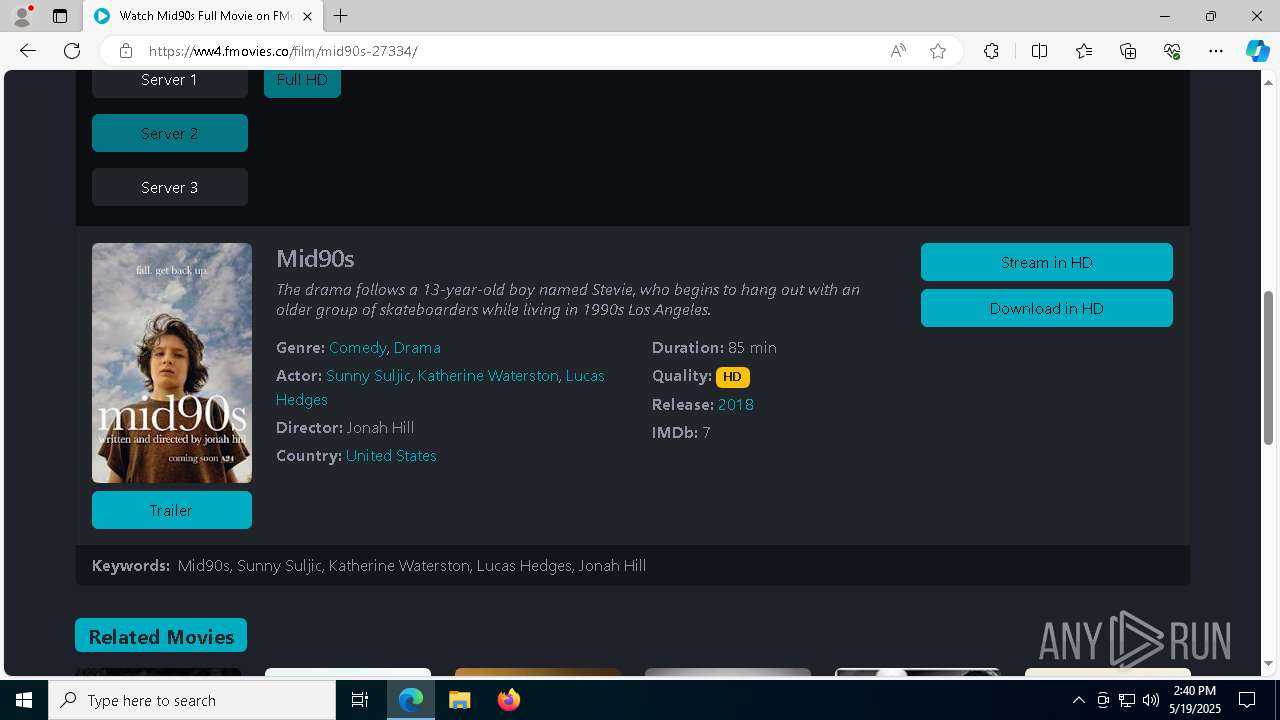
Task: Click the Mid90s movie poster
Action: (x=172, y=363)
